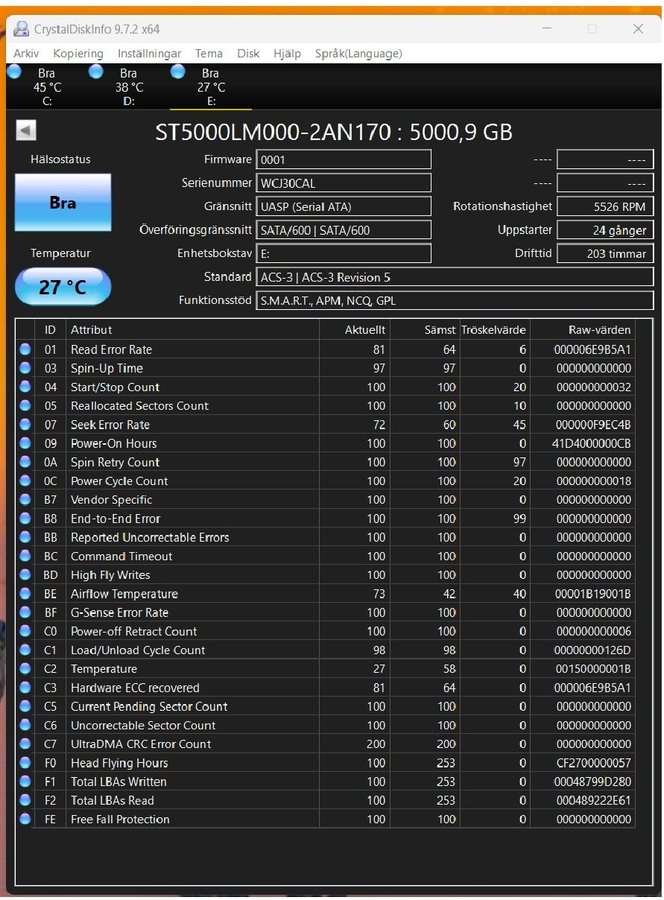
Task: Click the Bra health status button
Action: point(63,203)
